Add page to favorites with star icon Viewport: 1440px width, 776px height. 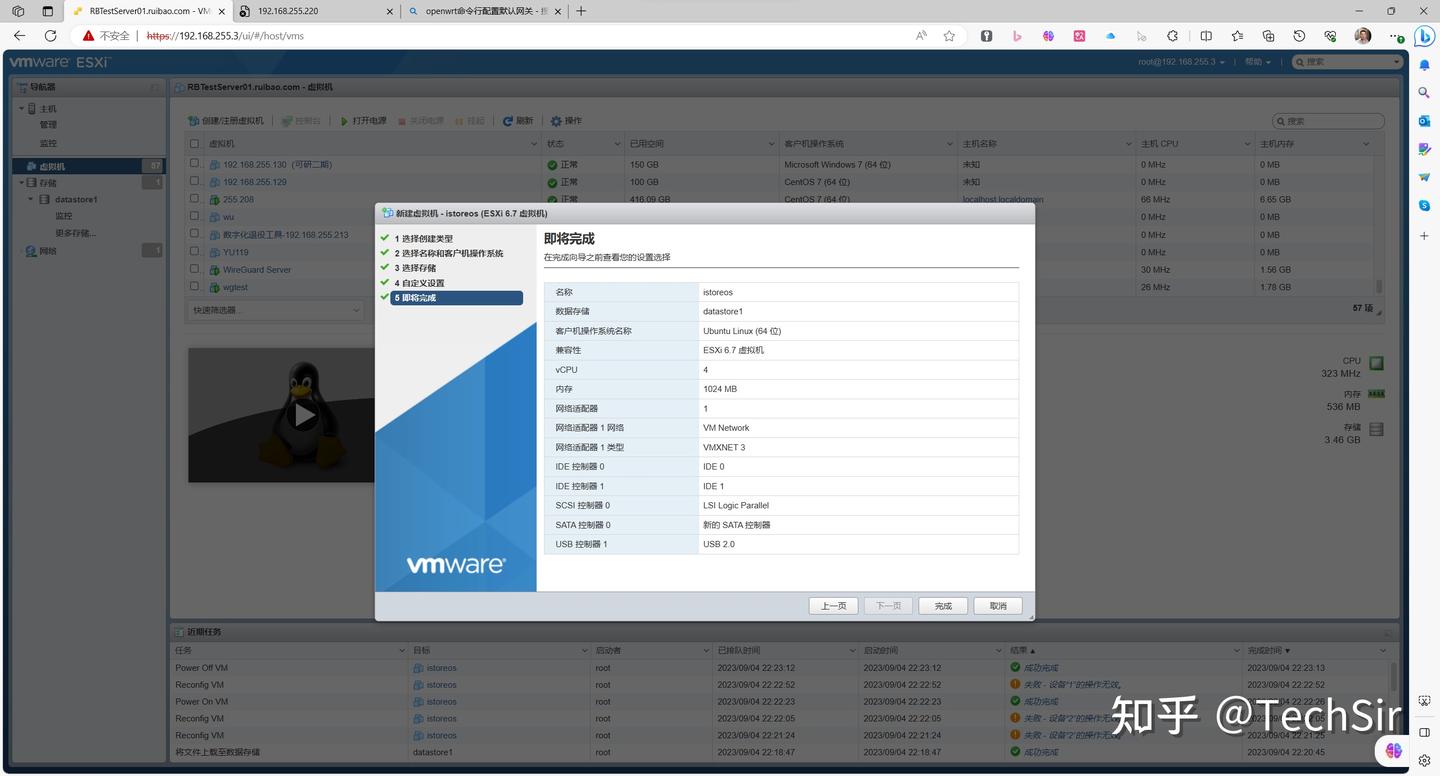[x=949, y=36]
